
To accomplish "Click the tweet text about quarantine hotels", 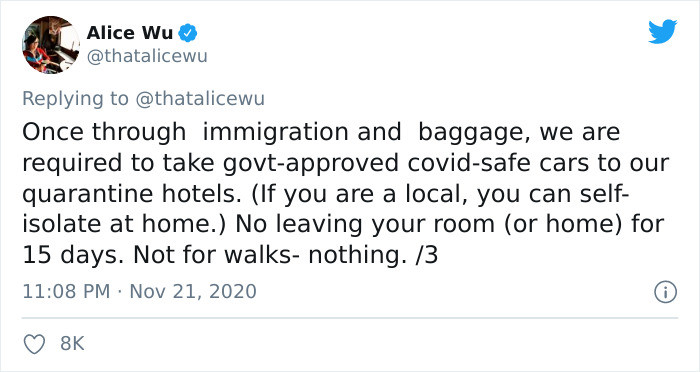I will tap(346, 193).
